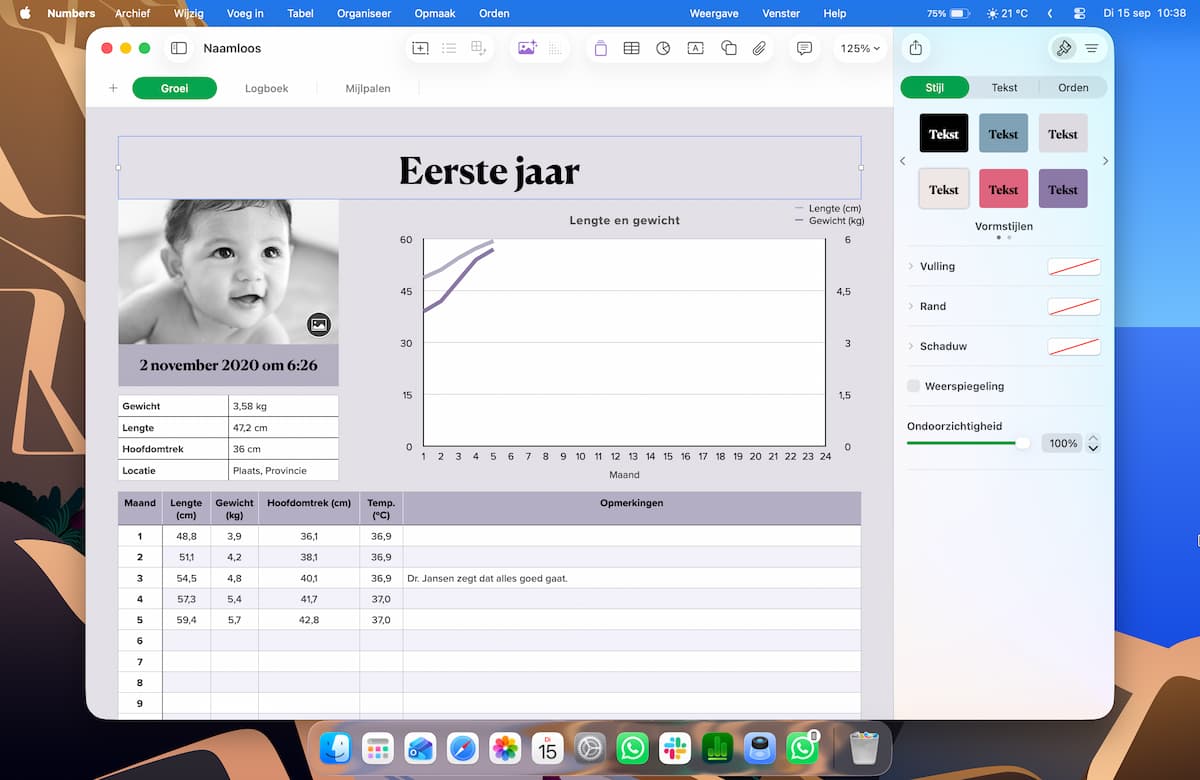The height and width of the screenshot is (780, 1200).
Task: Expand the Vulling section
Action: (911, 266)
